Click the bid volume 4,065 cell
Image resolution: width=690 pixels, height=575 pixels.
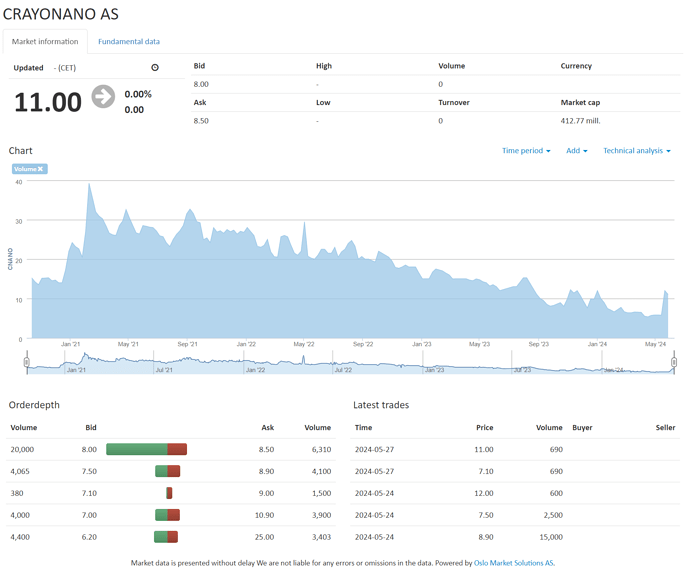pos(20,471)
